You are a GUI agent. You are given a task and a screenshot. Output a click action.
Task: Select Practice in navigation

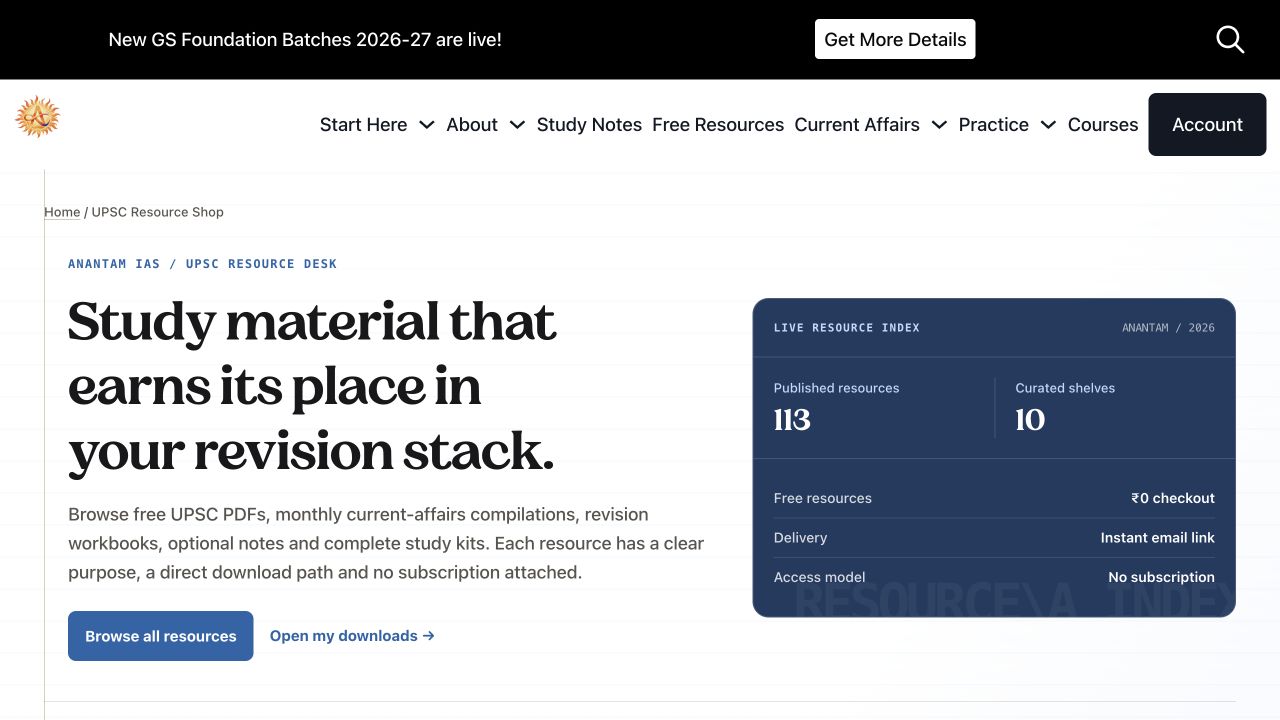[993, 125]
